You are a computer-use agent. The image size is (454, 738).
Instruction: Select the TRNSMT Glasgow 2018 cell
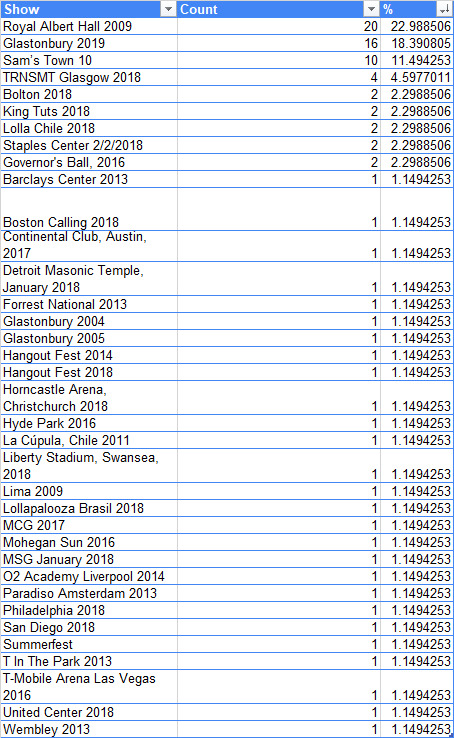point(89,77)
